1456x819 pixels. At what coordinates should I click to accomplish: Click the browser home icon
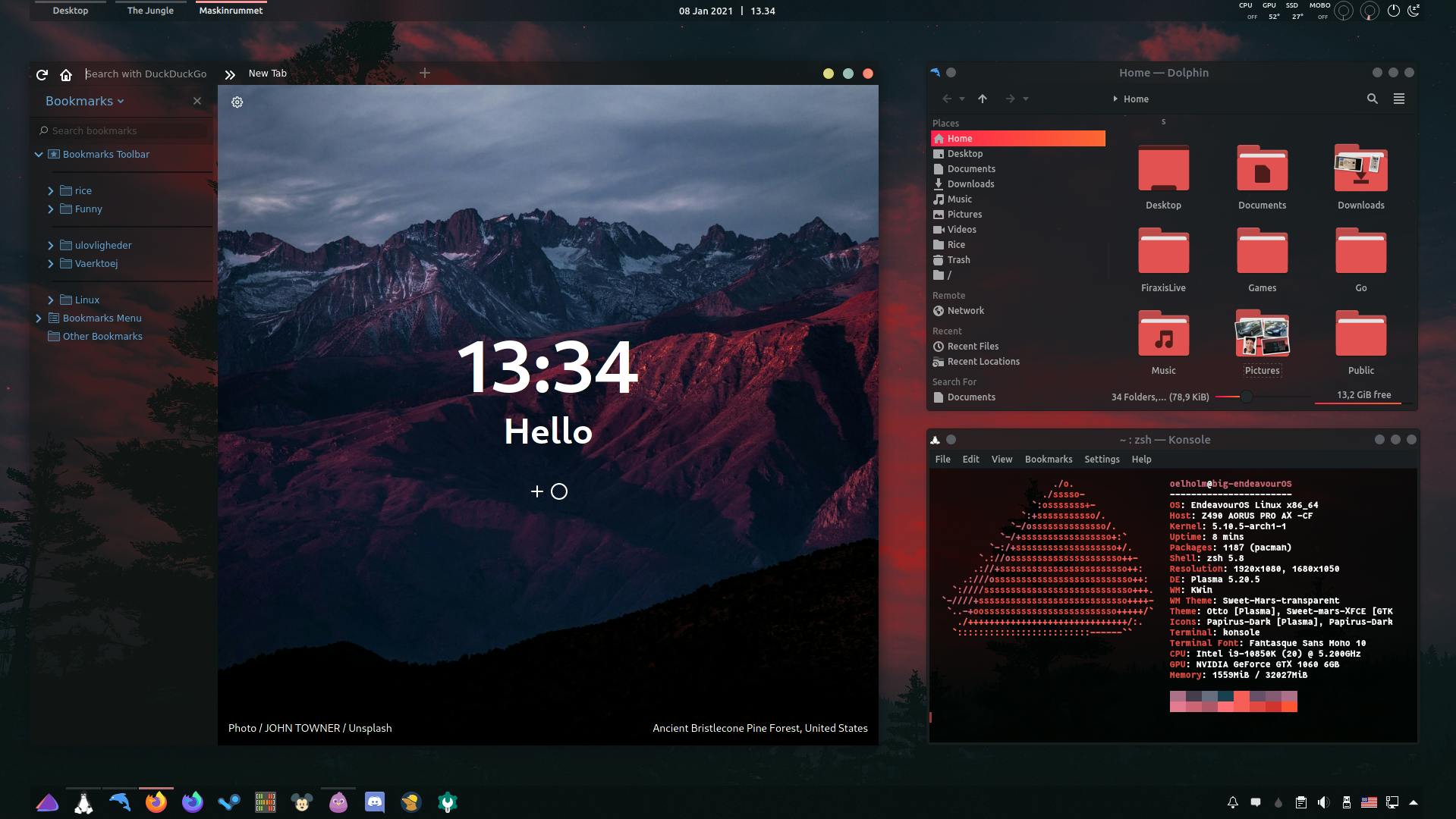coord(66,74)
